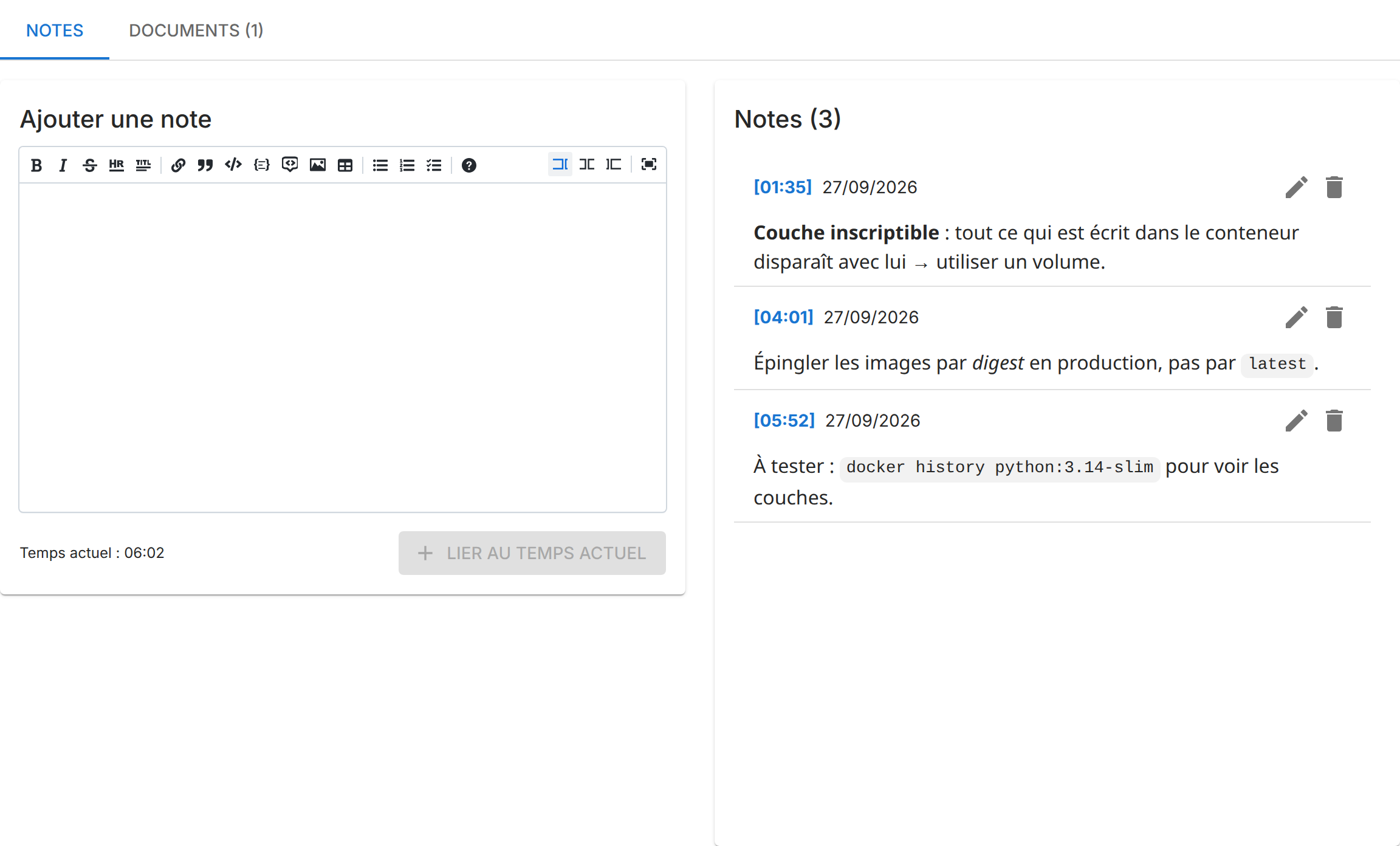This screenshot has width=1400, height=846.
Task: Insert a title heading
Action: pos(143,165)
